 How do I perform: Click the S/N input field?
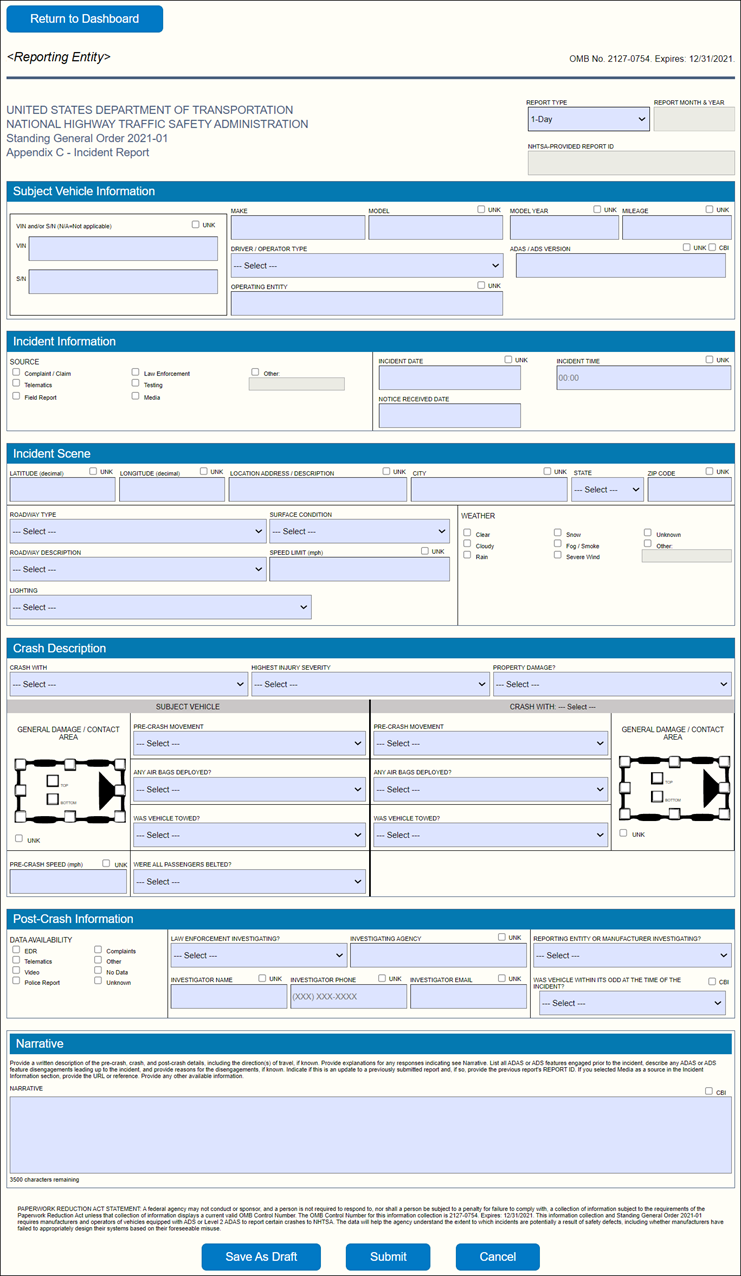[123, 282]
